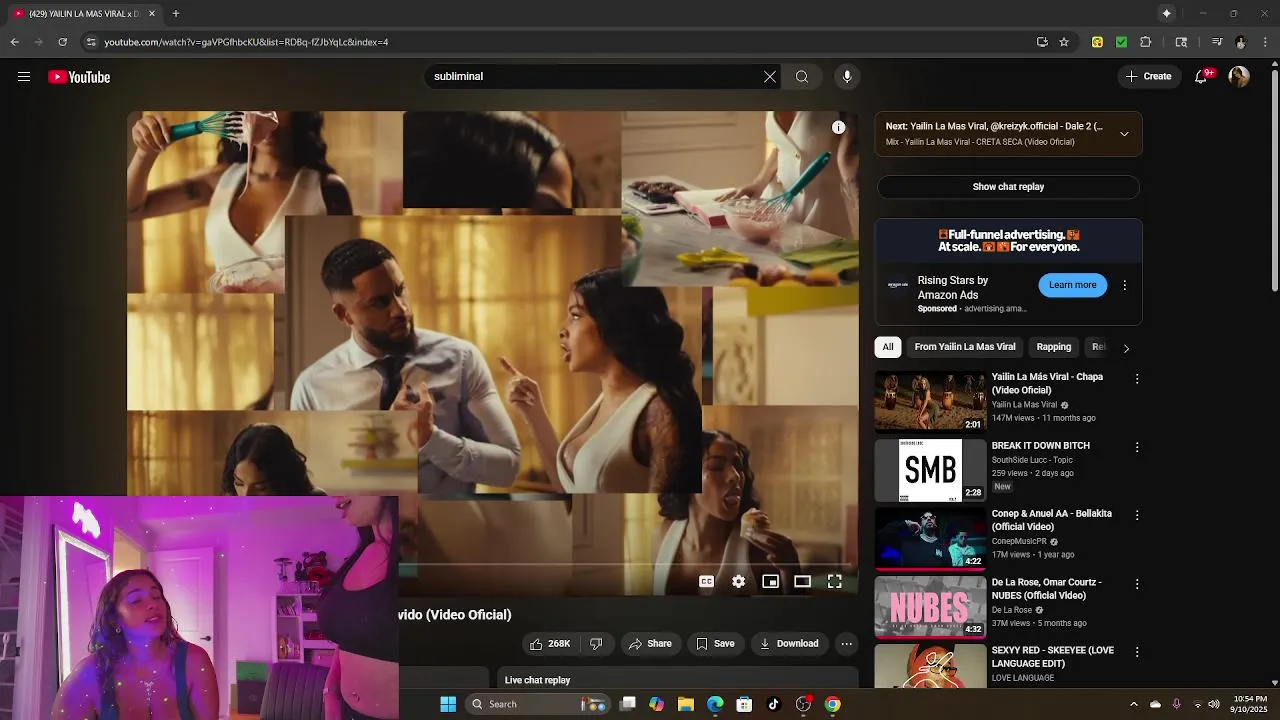Viewport: 1280px width, 720px height.
Task: Open Chrome media controls icon
Action: (x=1217, y=42)
